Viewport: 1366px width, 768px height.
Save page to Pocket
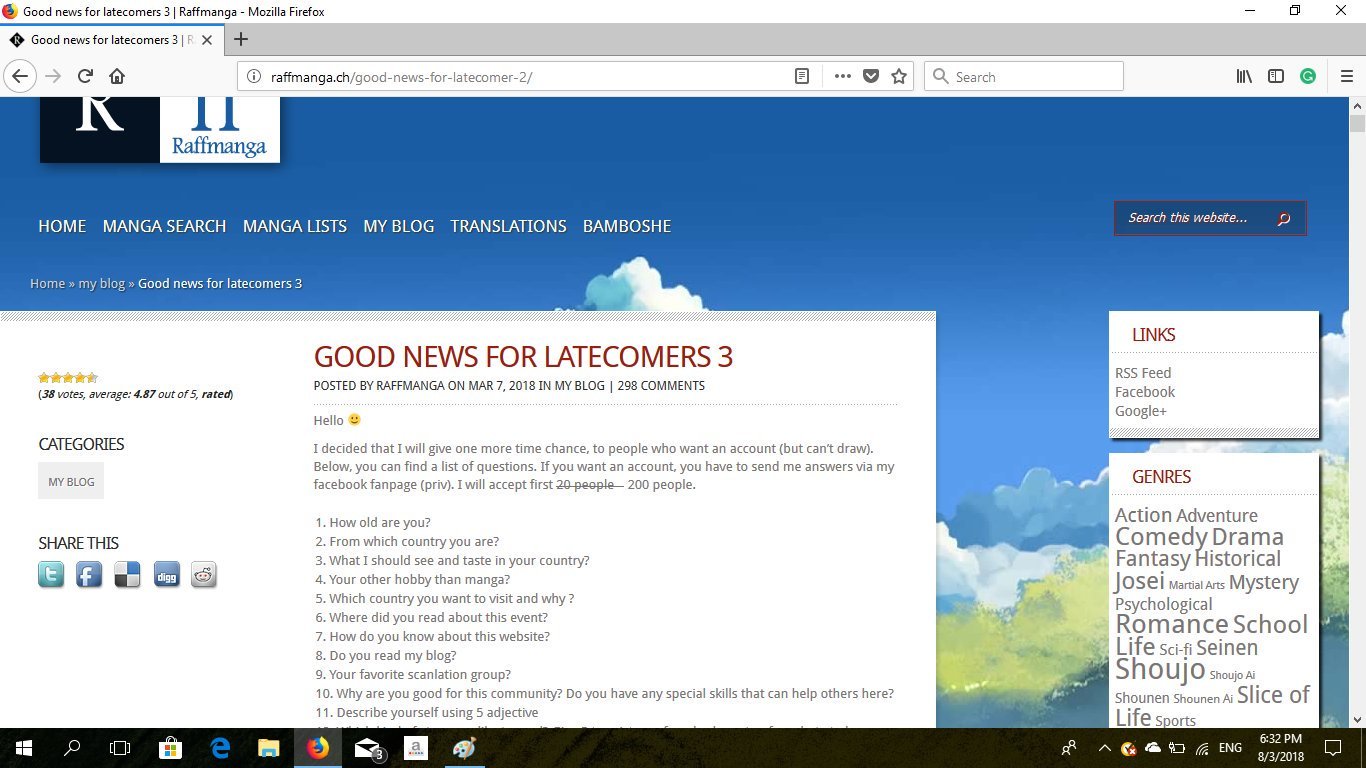[x=871, y=77]
